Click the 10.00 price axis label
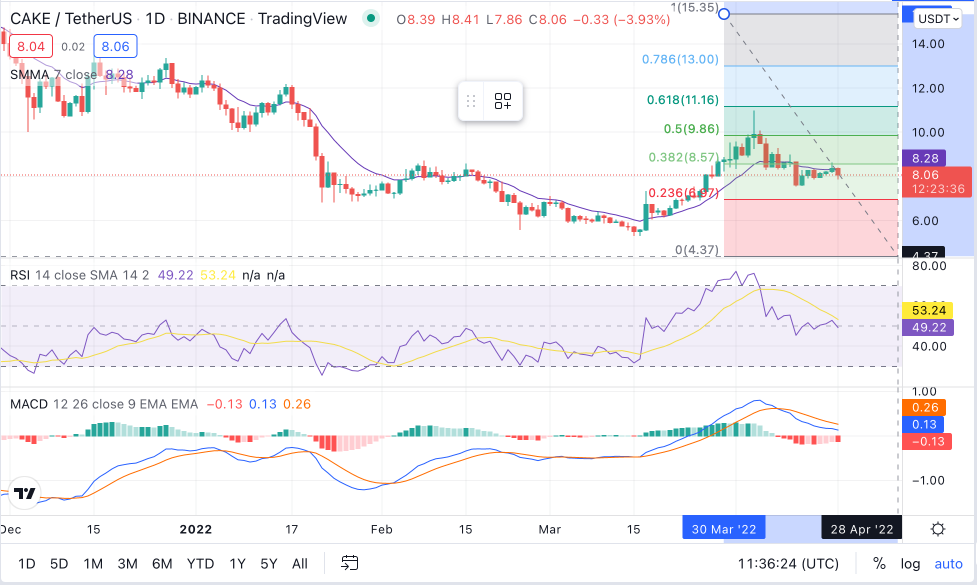The width and height of the screenshot is (977, 585). coord(928,133)
